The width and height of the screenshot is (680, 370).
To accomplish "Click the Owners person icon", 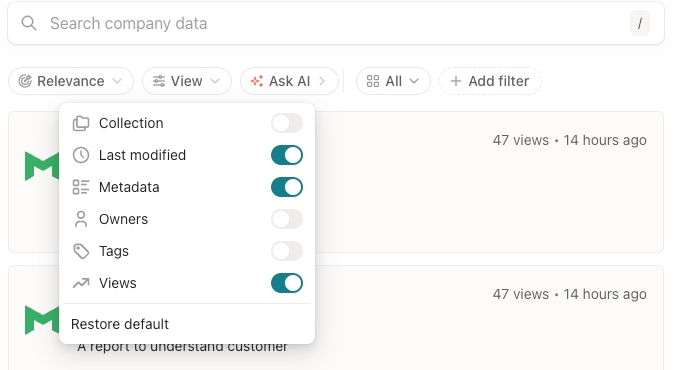I will click(81, 219).
